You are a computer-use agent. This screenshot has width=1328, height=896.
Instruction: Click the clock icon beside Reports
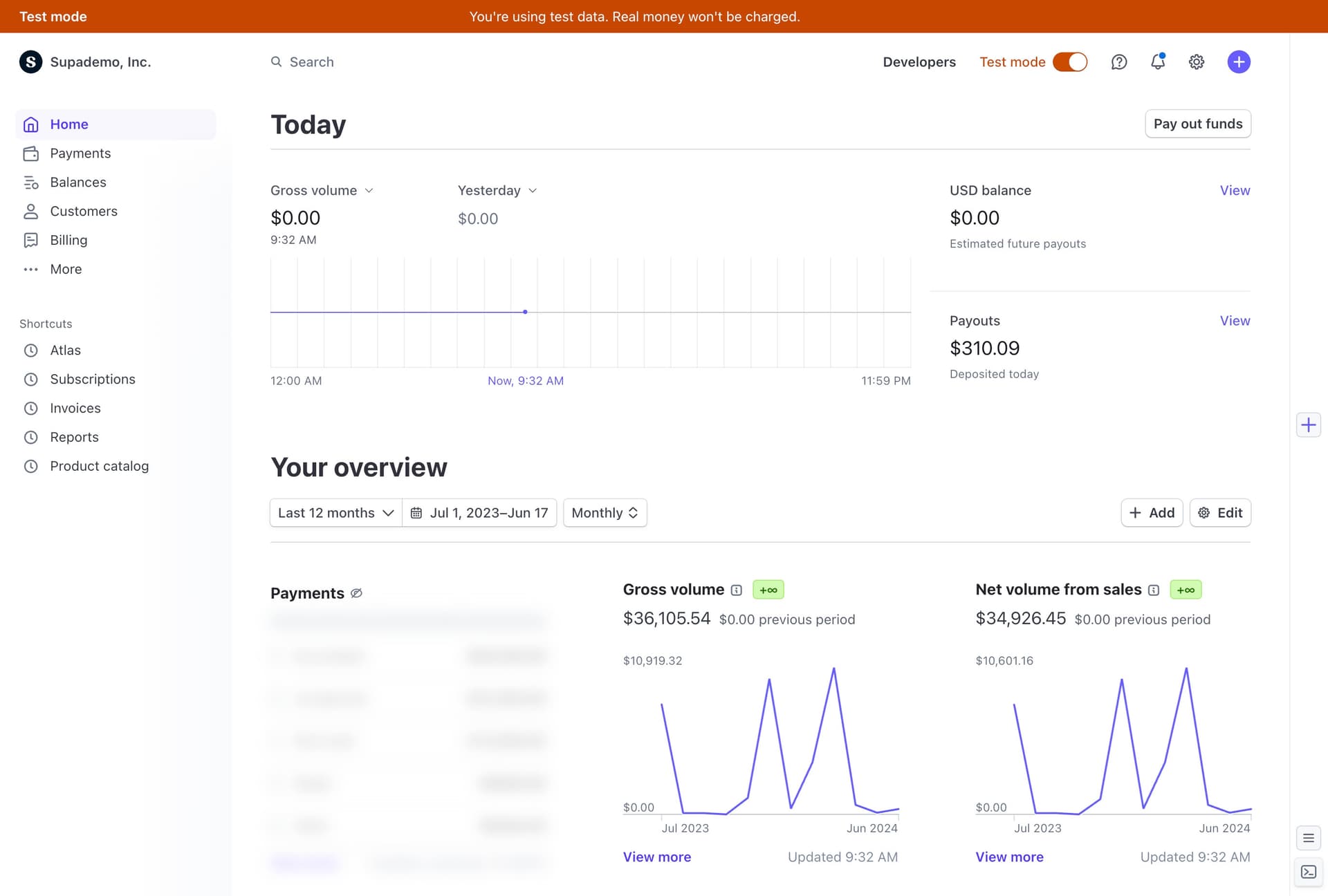point(30,438)
